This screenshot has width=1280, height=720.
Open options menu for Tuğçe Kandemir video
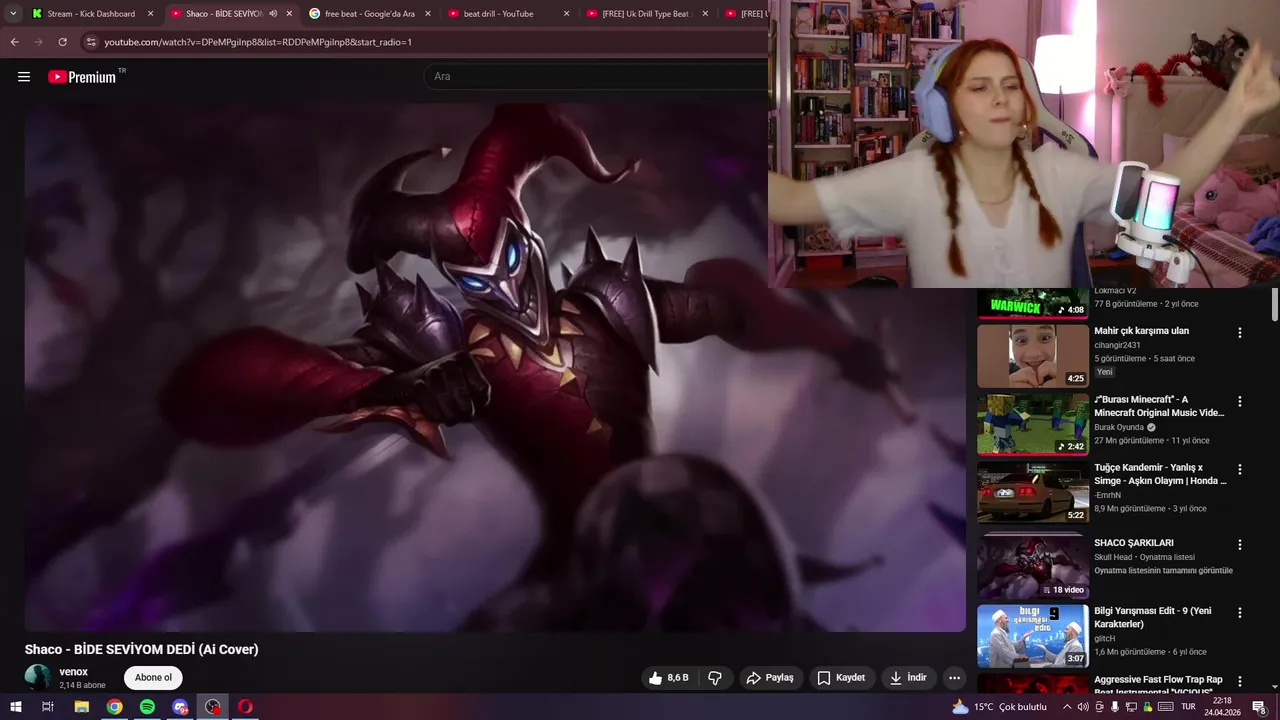1240,469
